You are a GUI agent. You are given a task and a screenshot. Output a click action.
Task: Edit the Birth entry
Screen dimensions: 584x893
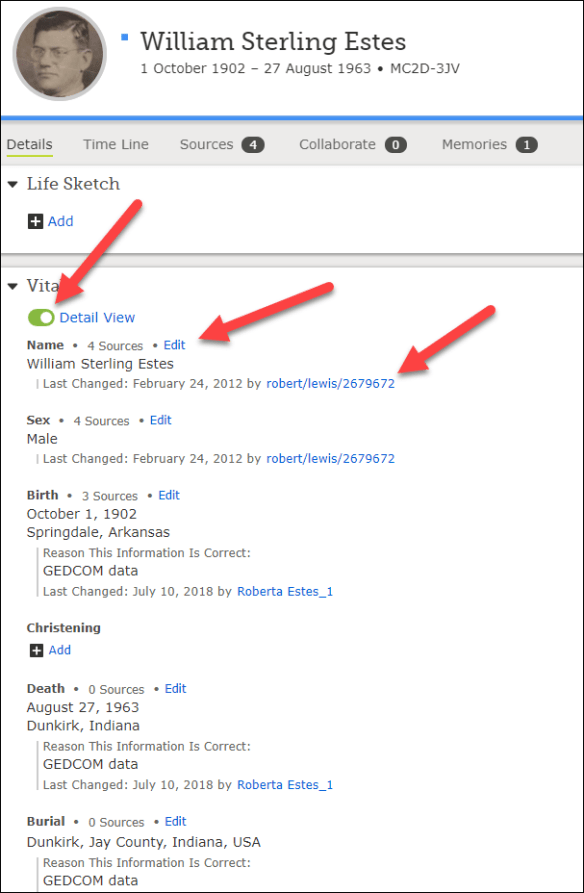169,495
